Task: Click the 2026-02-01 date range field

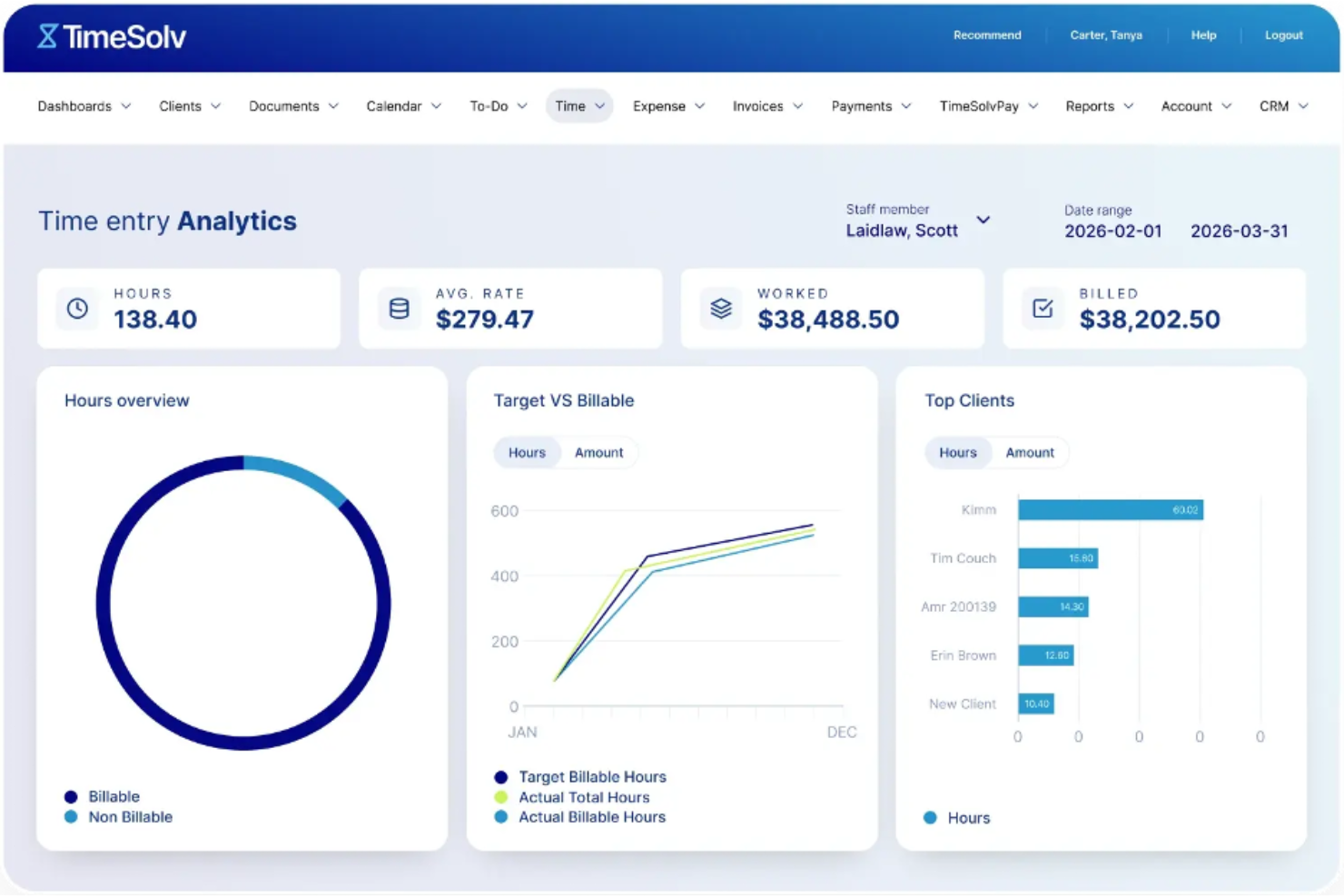Action: click(1113, 231)
